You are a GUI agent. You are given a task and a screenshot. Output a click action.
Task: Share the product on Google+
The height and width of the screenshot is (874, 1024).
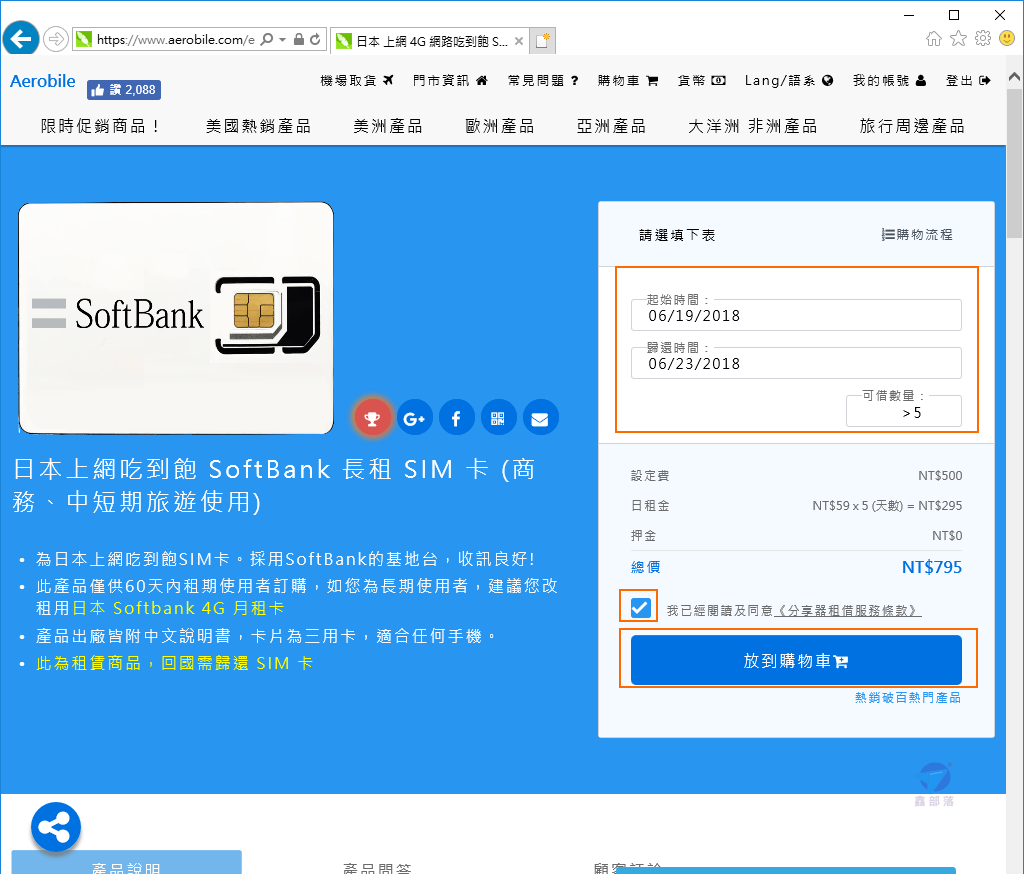pyautogui.click(x=414, y=418)
